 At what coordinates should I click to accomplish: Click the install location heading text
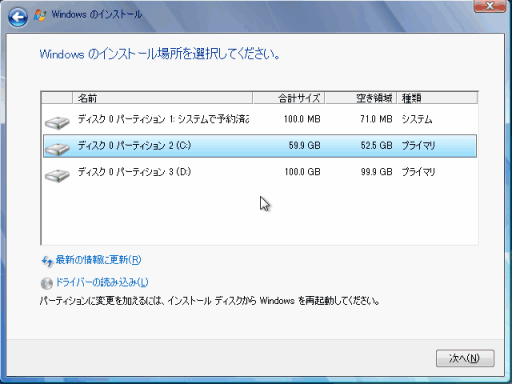click(x=160, y=54)
